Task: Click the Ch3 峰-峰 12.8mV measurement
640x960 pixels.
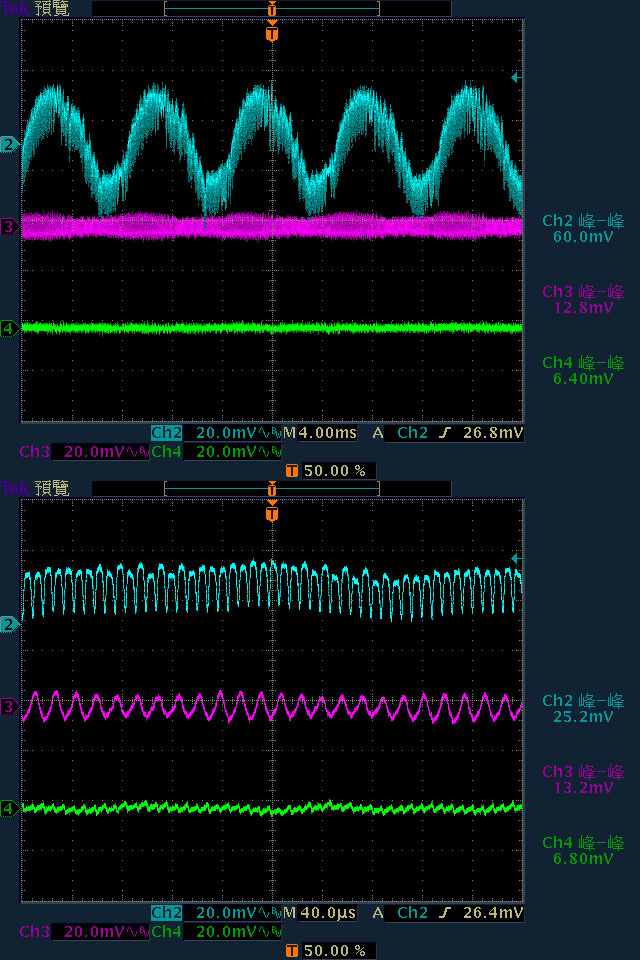Action: point(583,300)
